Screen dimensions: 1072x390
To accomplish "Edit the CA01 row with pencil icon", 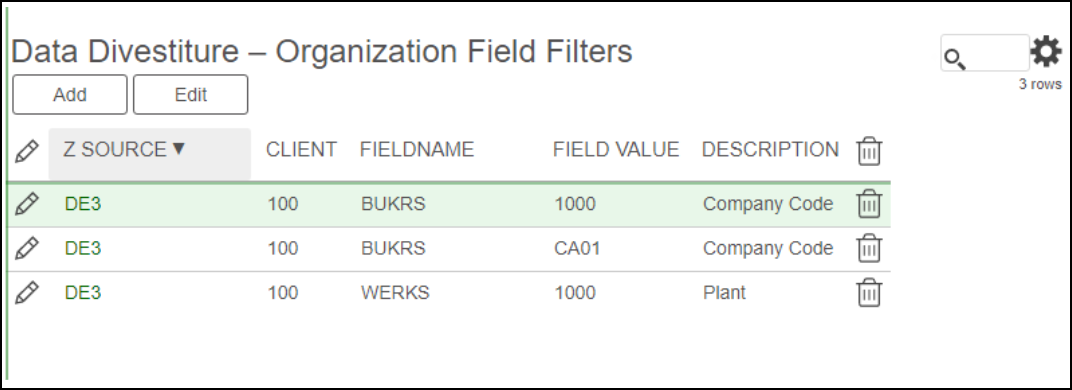I will [x=27, y=248].
